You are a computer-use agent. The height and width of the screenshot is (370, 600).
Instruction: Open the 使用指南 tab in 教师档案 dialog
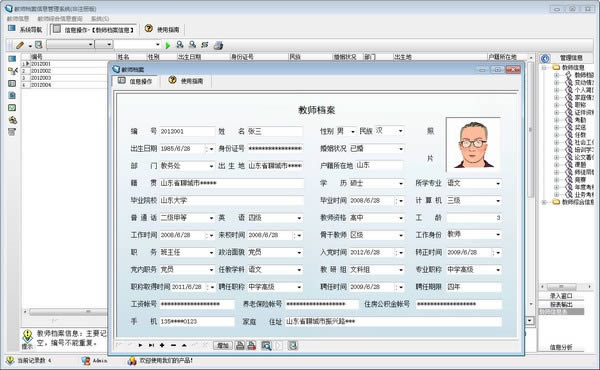[186, 81]
